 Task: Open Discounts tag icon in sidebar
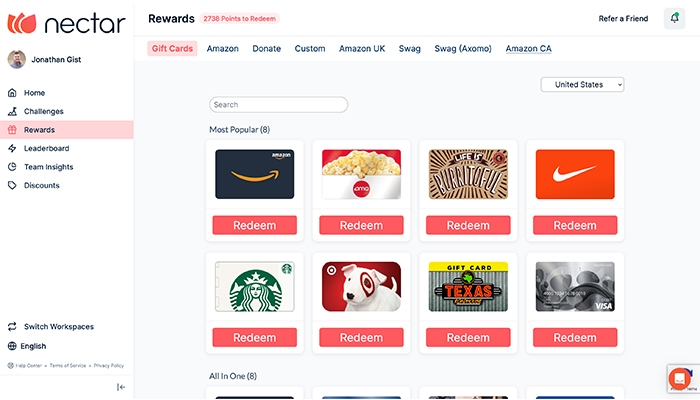pos(12,185)
